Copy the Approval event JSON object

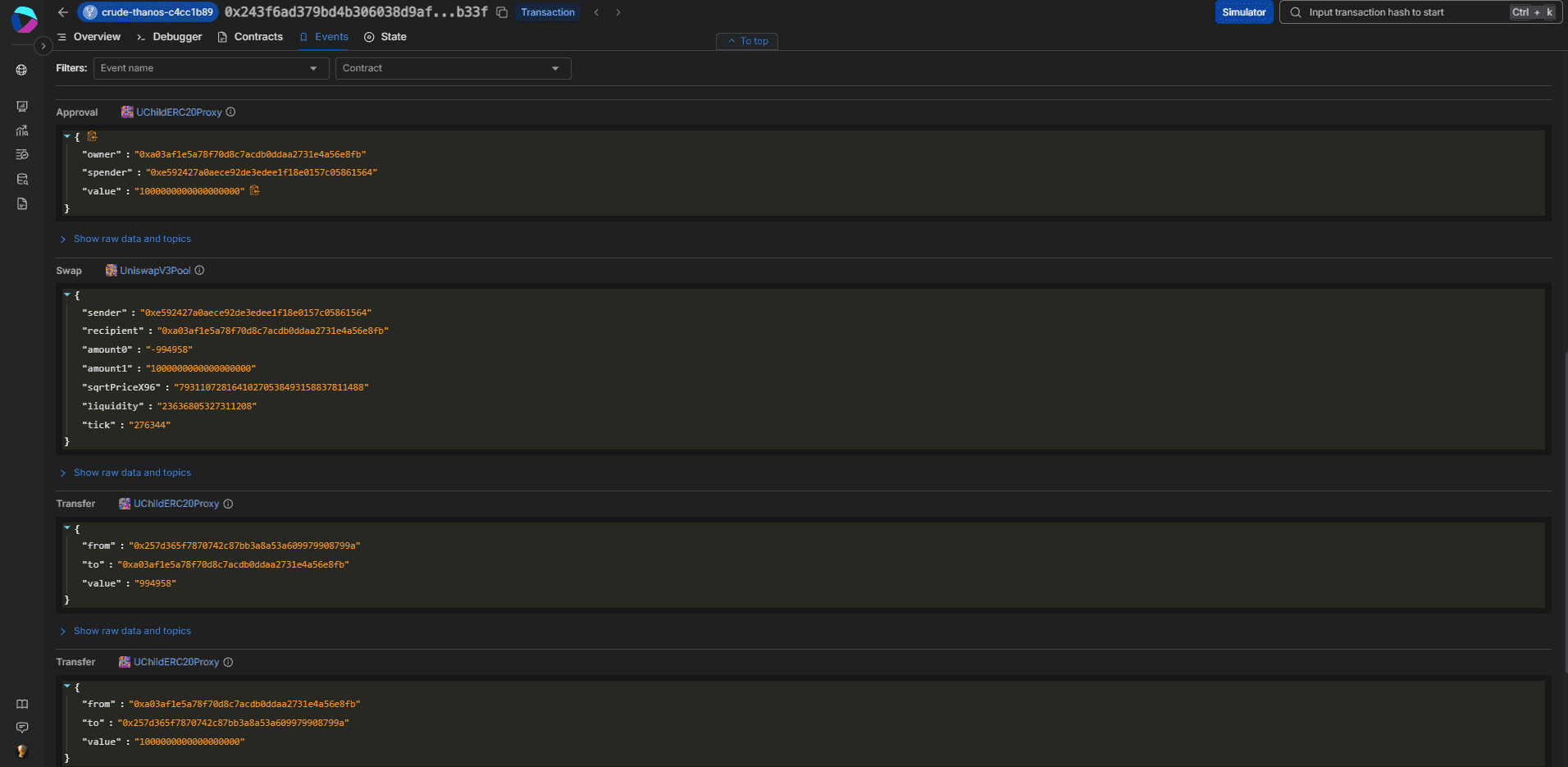pos(92,136)
